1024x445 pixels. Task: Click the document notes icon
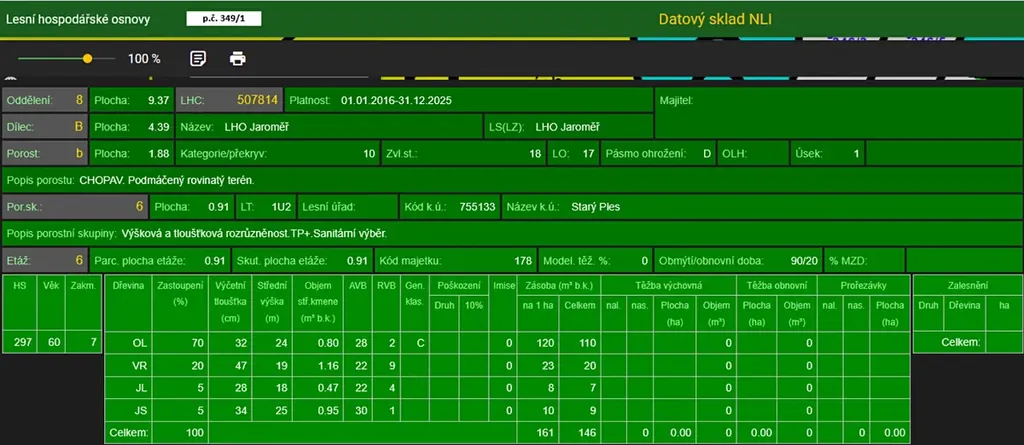coord(198,58)
